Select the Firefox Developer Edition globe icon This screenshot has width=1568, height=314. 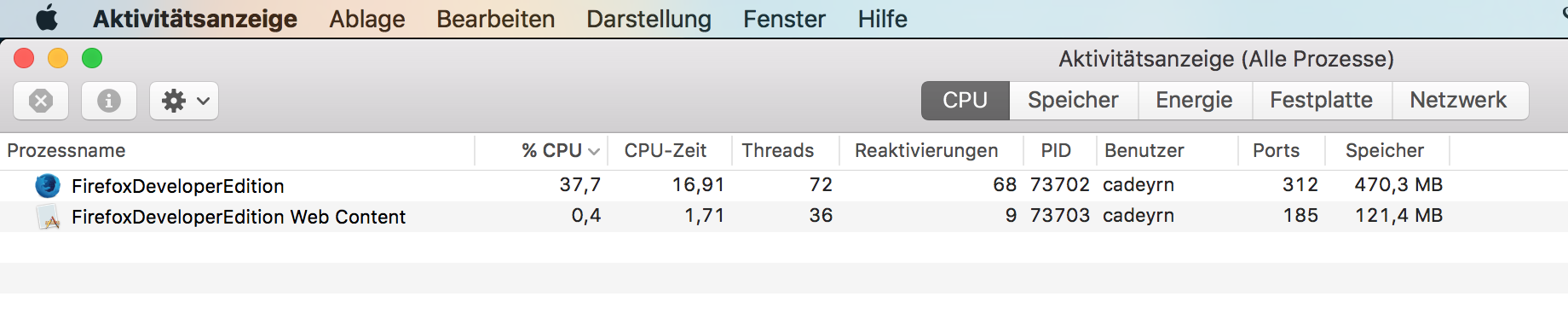pyautogui.click(x=48, y=185)
